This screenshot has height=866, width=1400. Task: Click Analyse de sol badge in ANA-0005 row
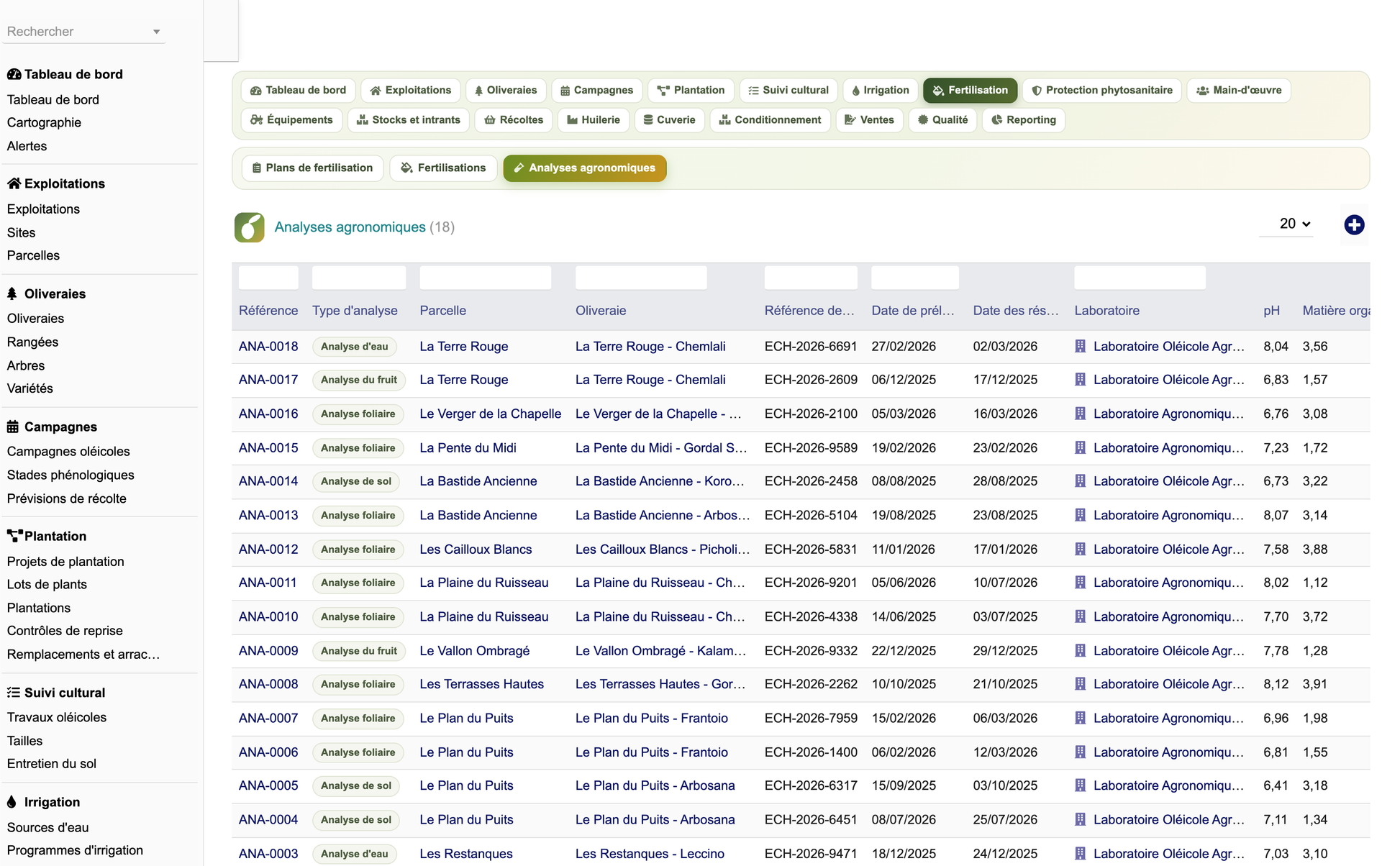(x=356, y=786)
